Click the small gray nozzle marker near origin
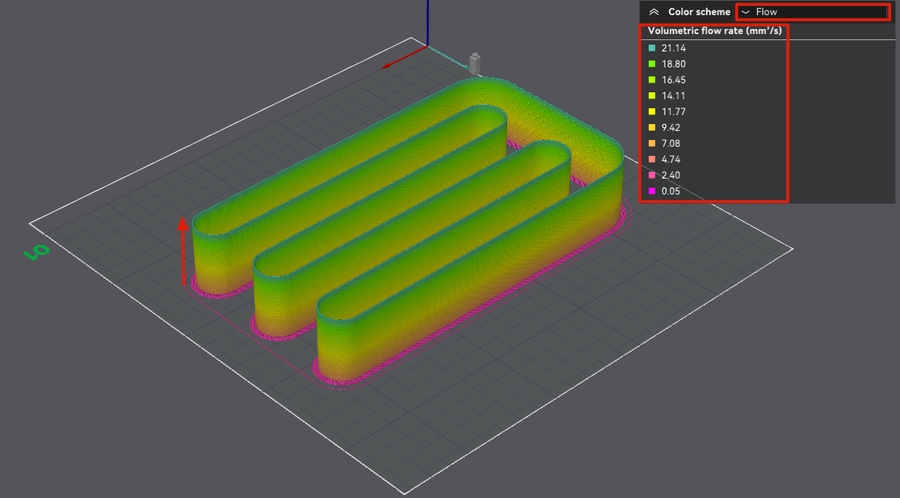This screenshot has height=498, width=900. [x=475, y=63]
